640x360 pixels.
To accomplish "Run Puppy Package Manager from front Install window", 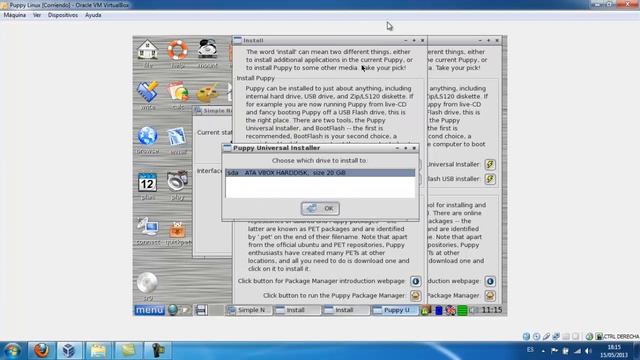I will [416, 296].
